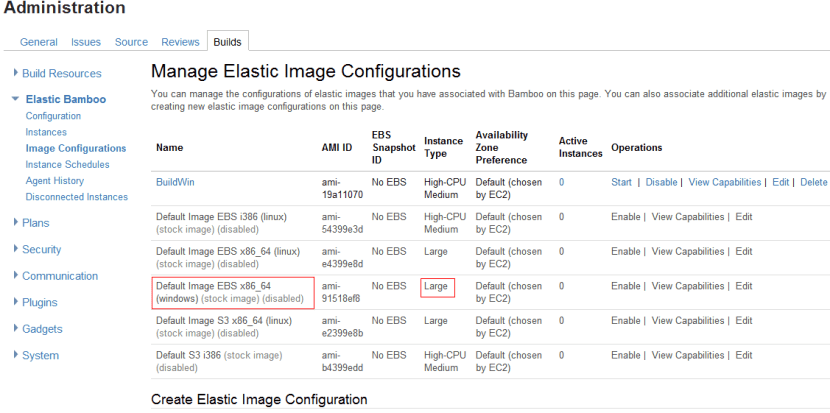Open the BuildWin image configuration
The width and height of the screenshot is (830, 413).
click(176, 182)
